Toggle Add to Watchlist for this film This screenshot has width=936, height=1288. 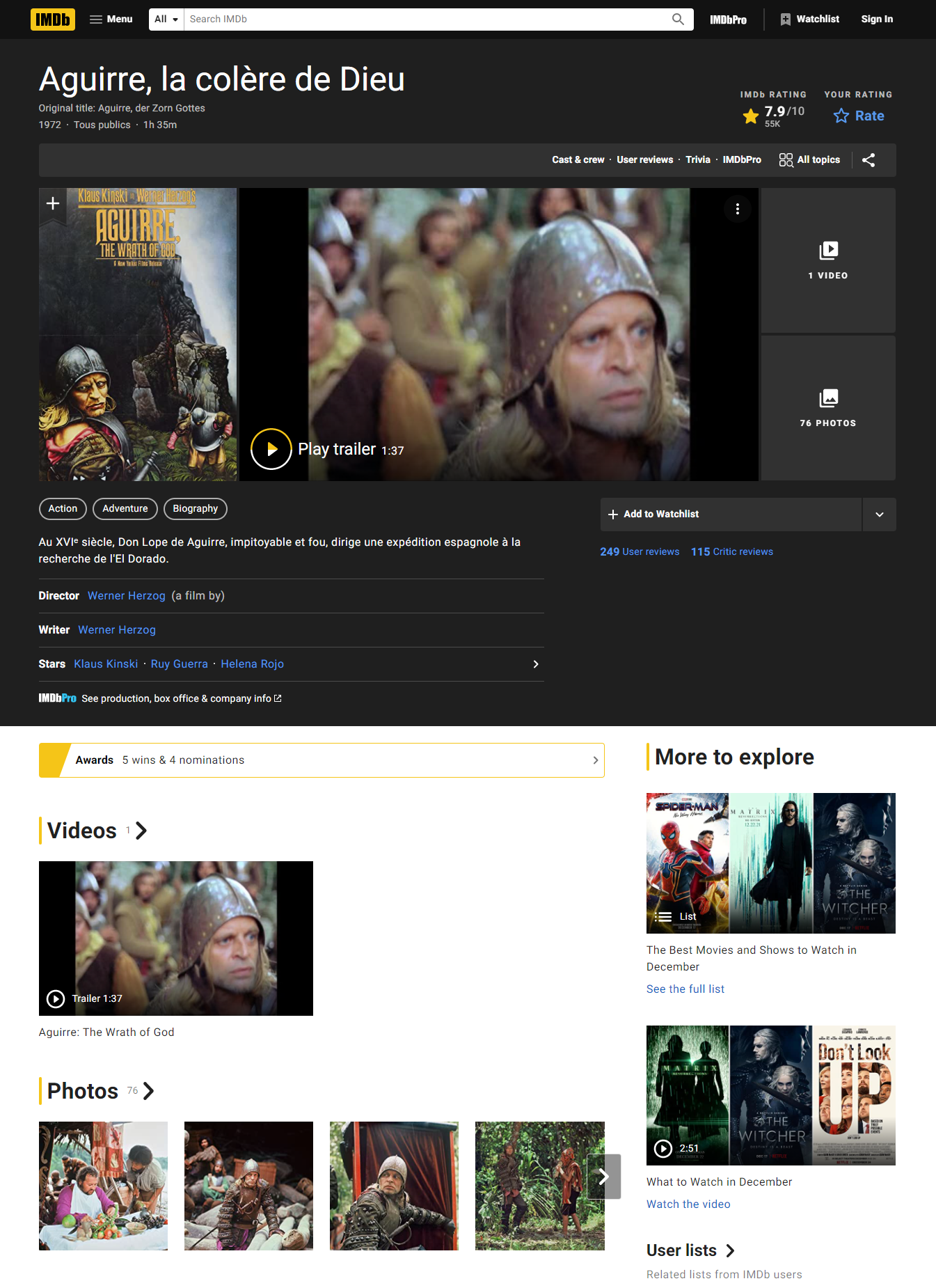[730, 515]
